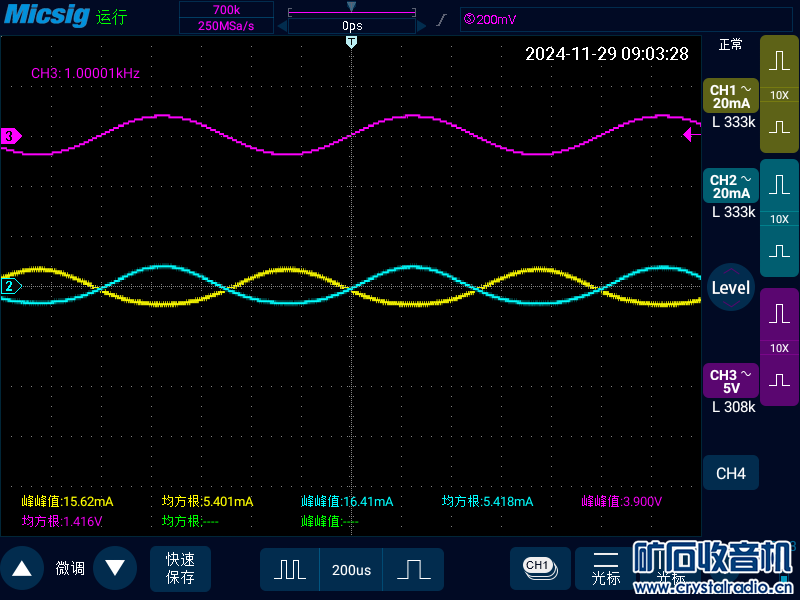Shift horizontal position with right arrow

click(421, 26)
